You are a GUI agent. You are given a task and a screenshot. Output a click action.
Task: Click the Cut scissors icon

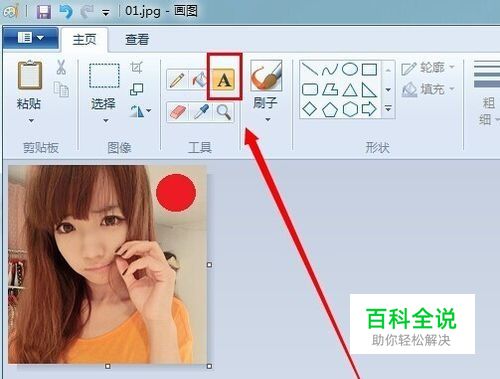61,67
